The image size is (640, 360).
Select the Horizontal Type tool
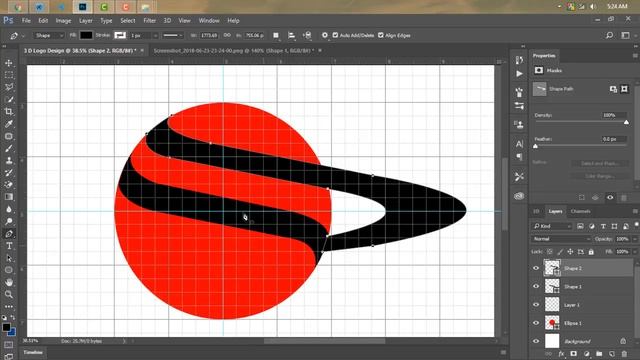click(9, 246)
